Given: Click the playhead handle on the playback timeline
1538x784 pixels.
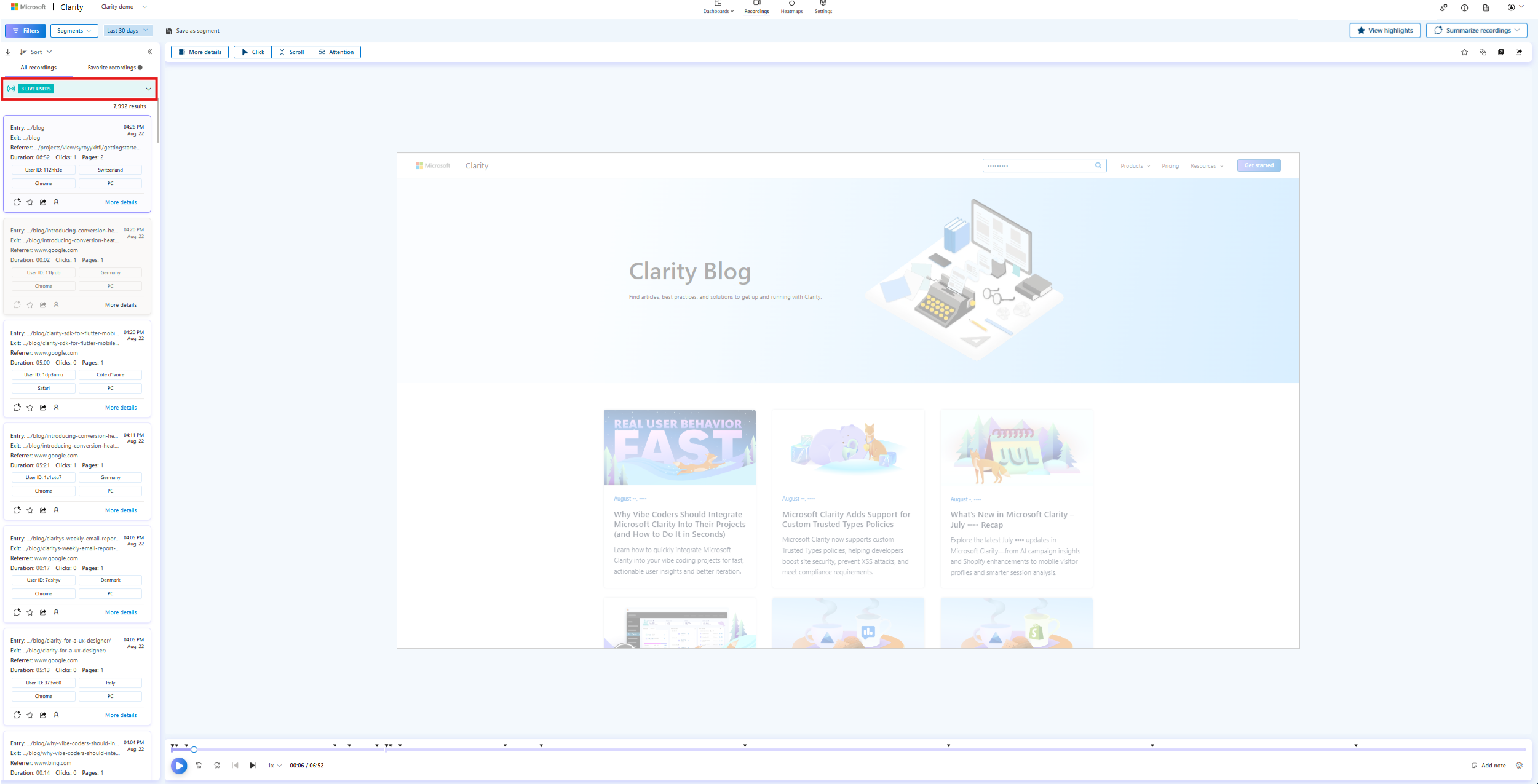Looking at the screenshot, I should click(x=194, y=750).
